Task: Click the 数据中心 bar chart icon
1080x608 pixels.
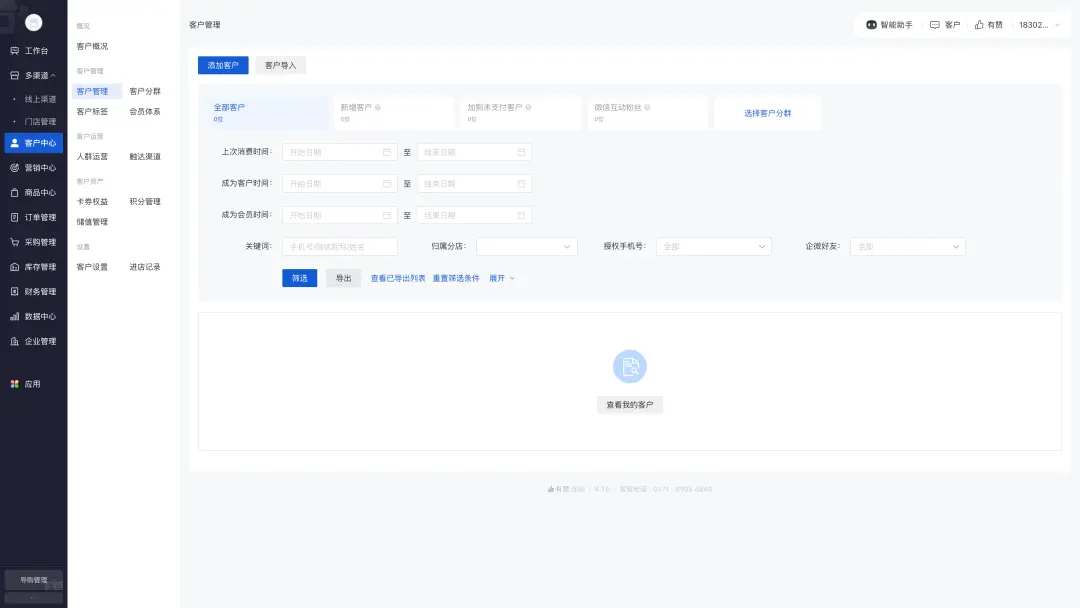Action: (x=15, y=316)
